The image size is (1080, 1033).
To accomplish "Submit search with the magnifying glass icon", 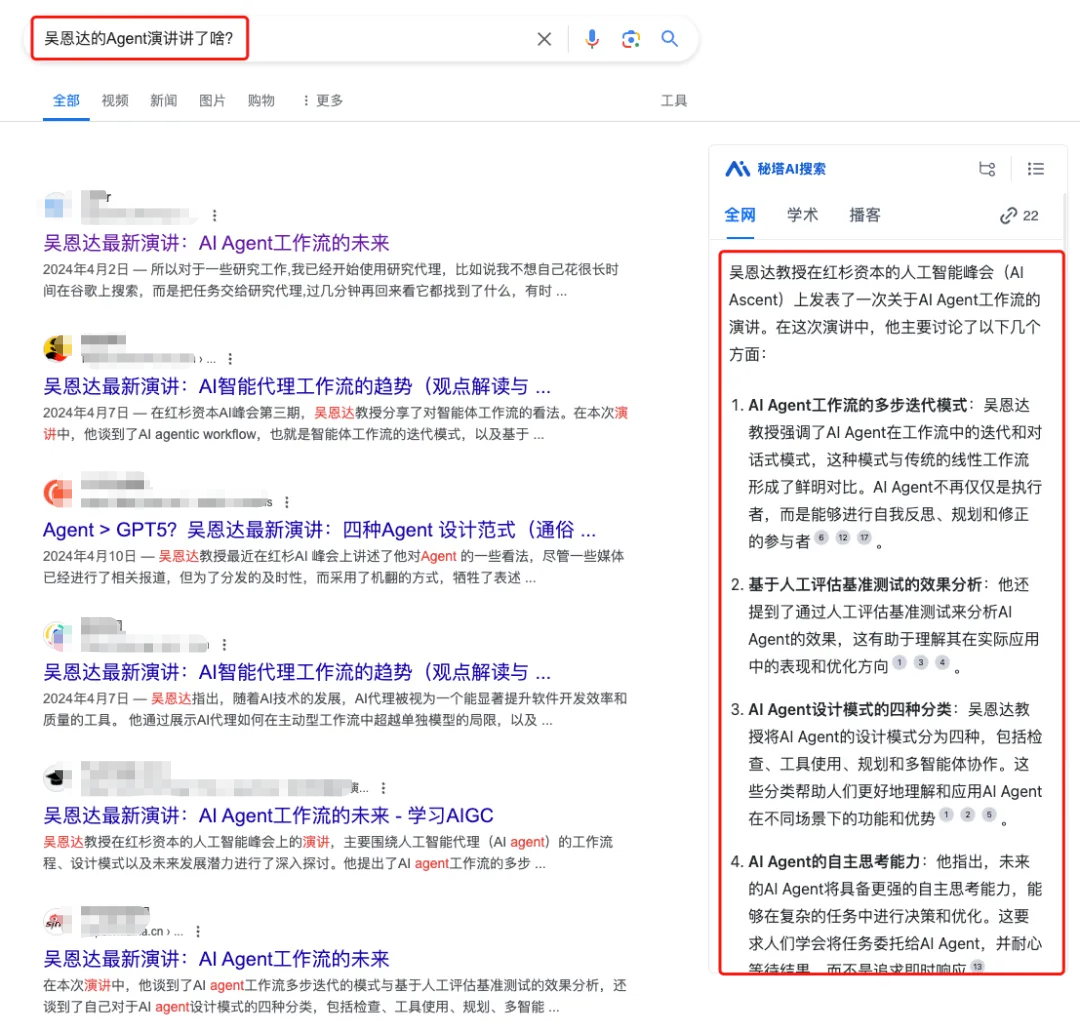I will pyautogui.click(x=669, y=39).
